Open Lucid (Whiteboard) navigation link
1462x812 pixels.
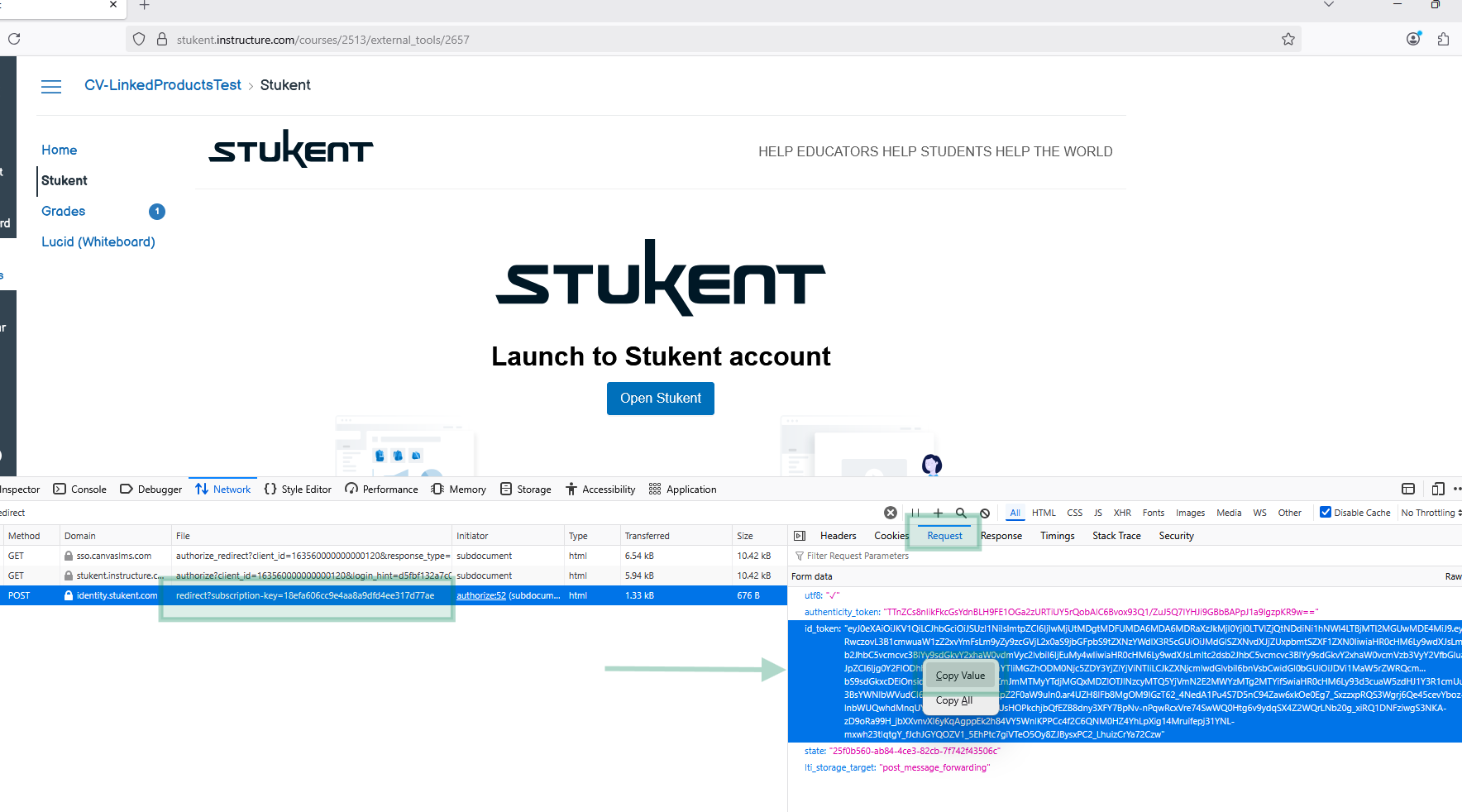tap(98, 241)
